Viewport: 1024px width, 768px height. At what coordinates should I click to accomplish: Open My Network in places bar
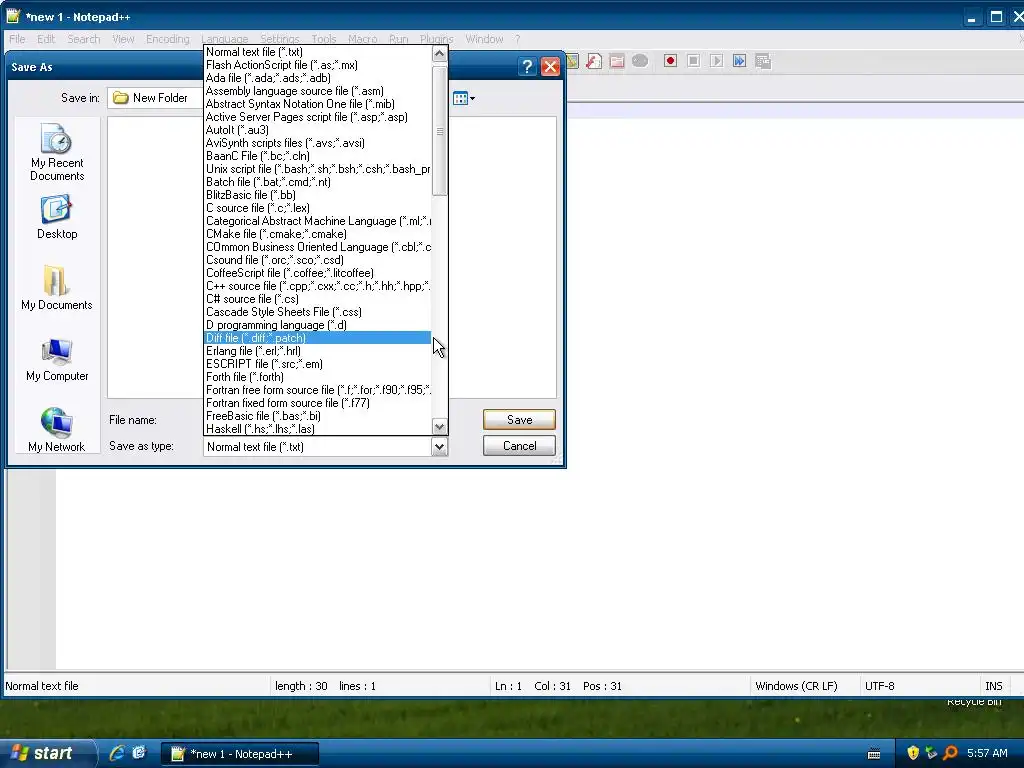pos(57,430)
